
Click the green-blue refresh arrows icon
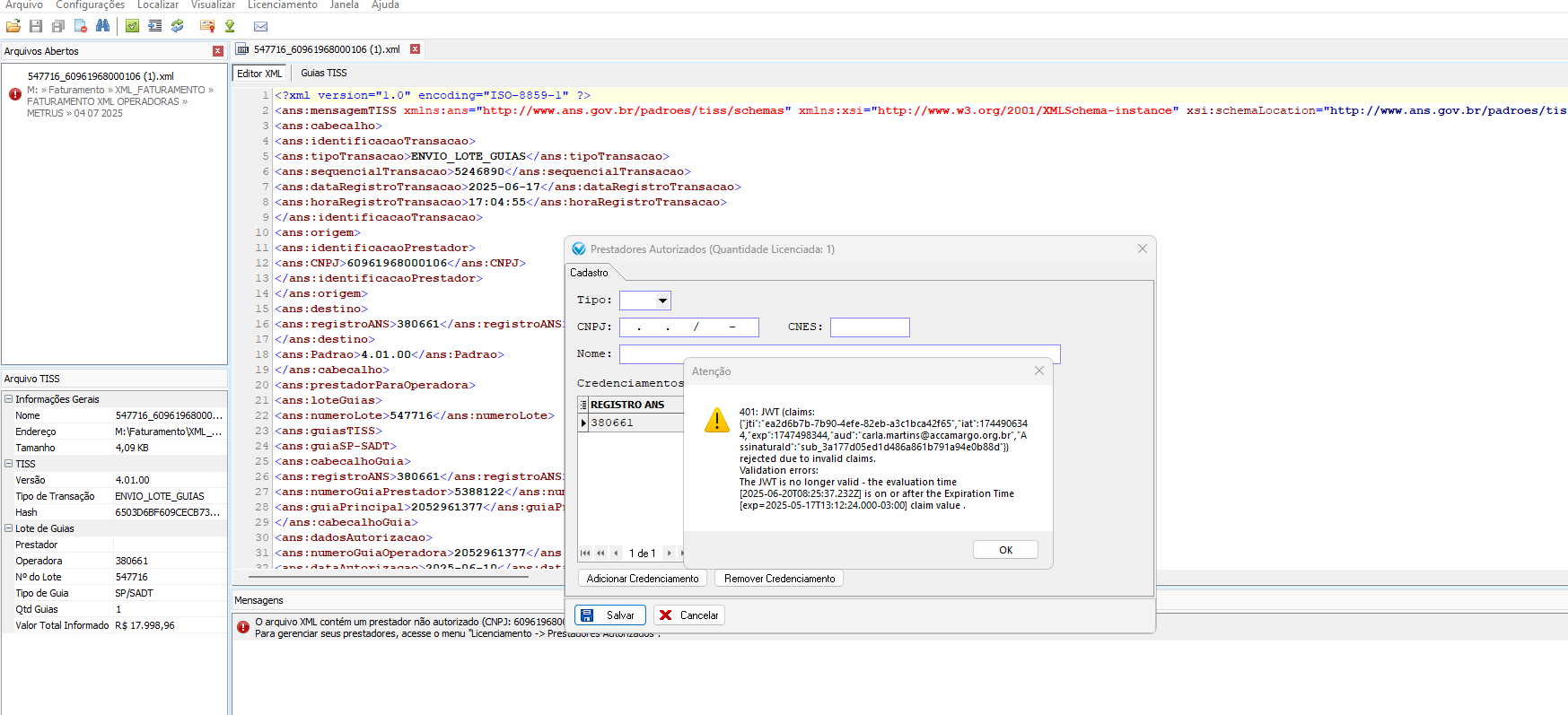pos(178,26)
